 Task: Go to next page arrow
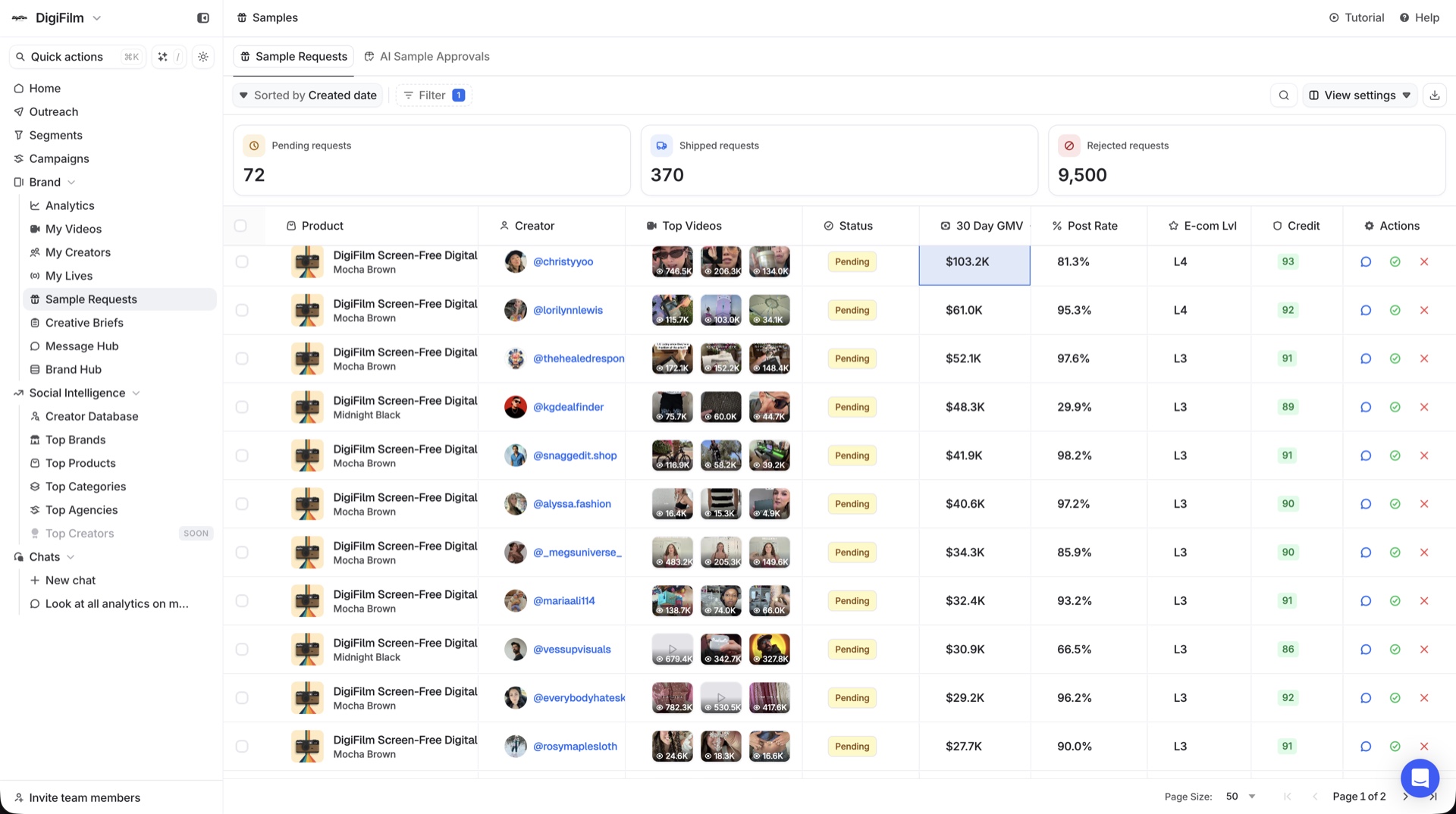[x=1405, y=797]
